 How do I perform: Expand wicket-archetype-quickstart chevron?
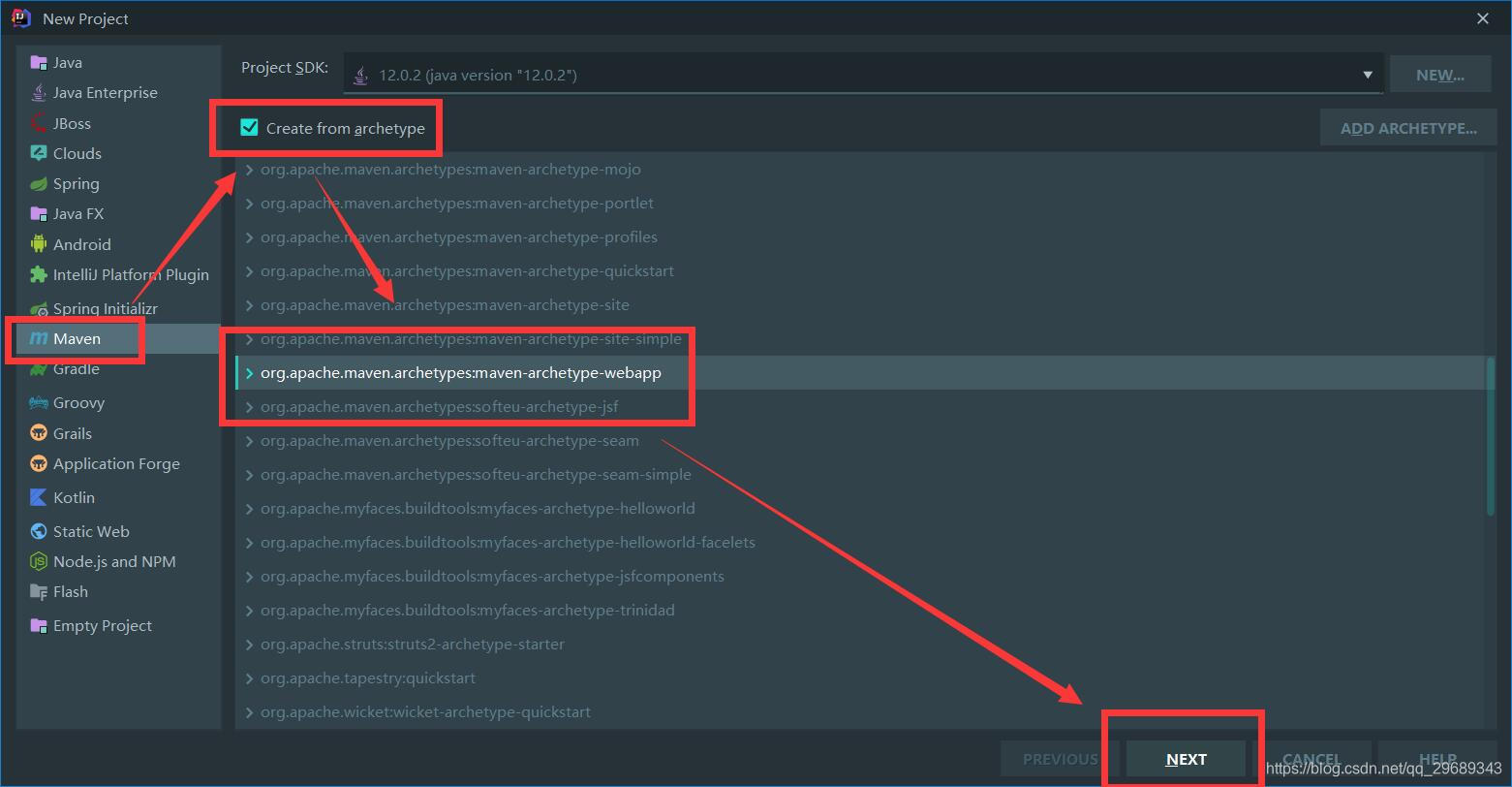pos(250,712)
